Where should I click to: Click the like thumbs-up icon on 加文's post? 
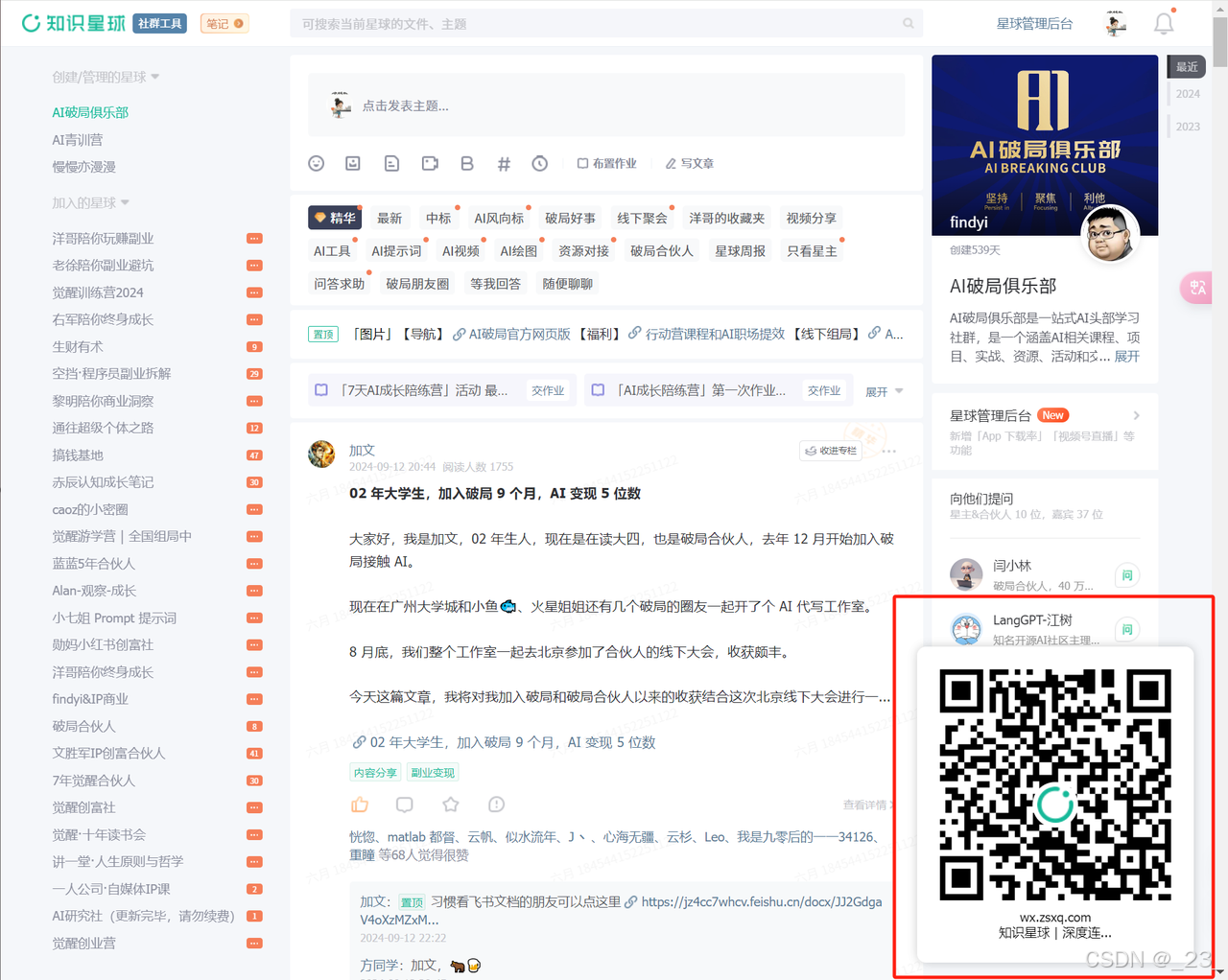[360, 805]
